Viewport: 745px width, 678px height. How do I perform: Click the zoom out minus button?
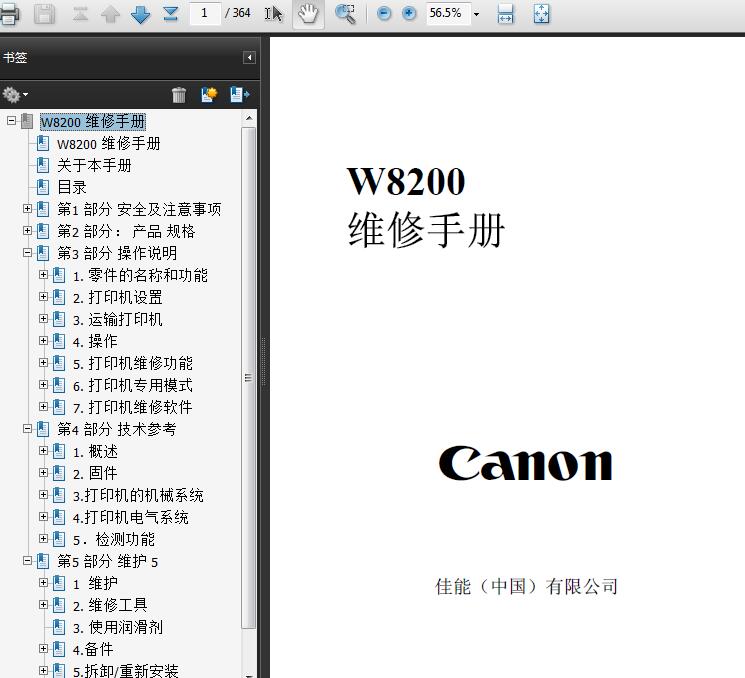click(x=384, y=13)
